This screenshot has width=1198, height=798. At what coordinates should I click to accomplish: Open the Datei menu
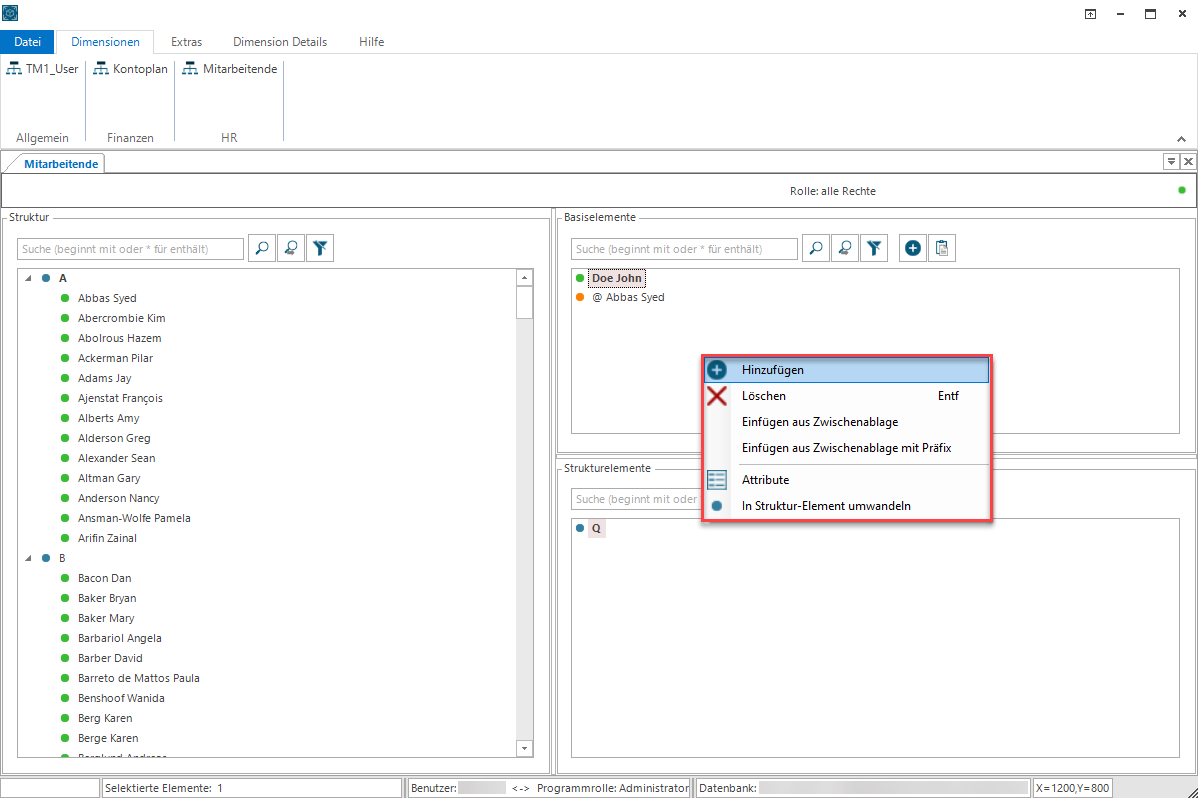coord(28,42)
